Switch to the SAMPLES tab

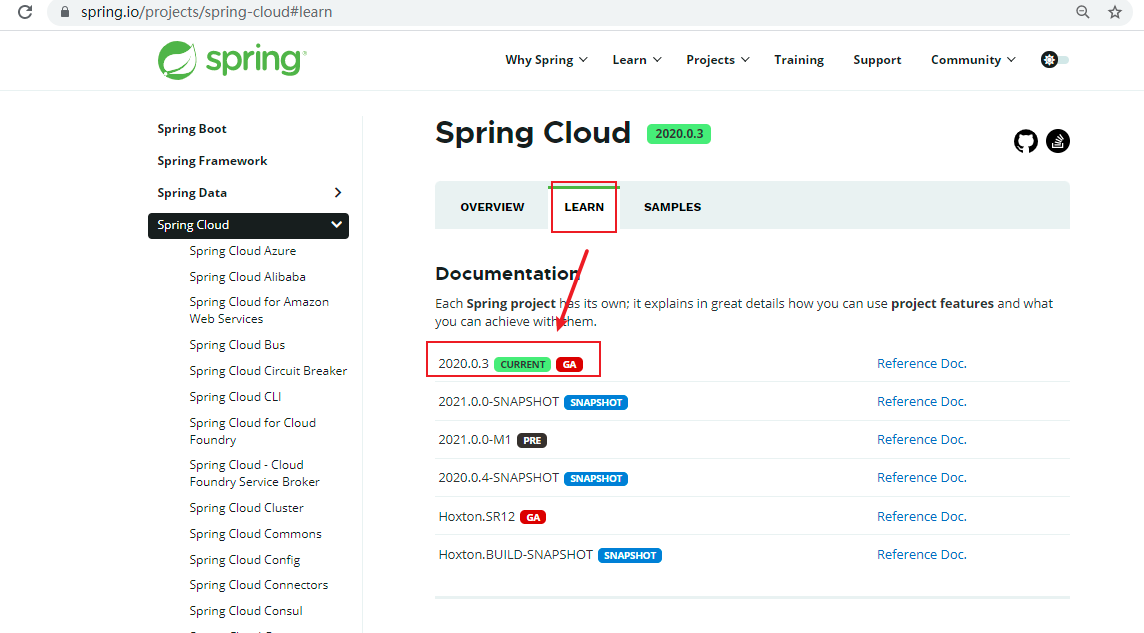[672, 207]
